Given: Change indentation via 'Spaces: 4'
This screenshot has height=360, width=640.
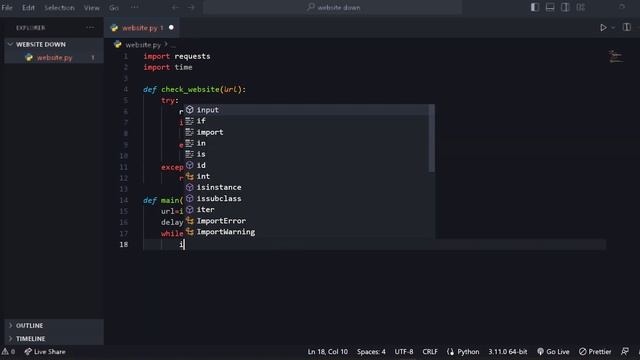Looking at the screenshot, I should (371, 351).
